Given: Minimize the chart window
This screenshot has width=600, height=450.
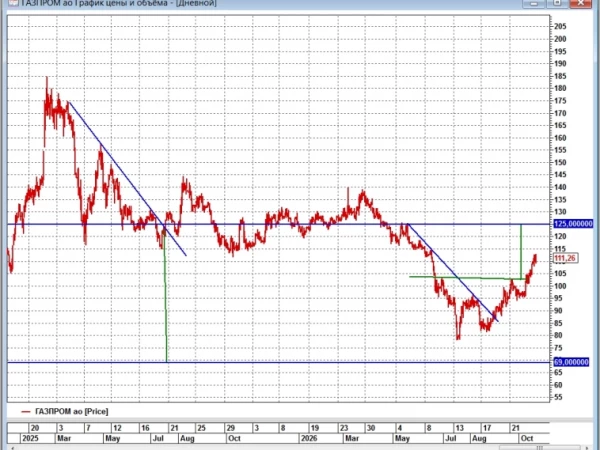Looking at the screenshot, I should coord(533,3).
